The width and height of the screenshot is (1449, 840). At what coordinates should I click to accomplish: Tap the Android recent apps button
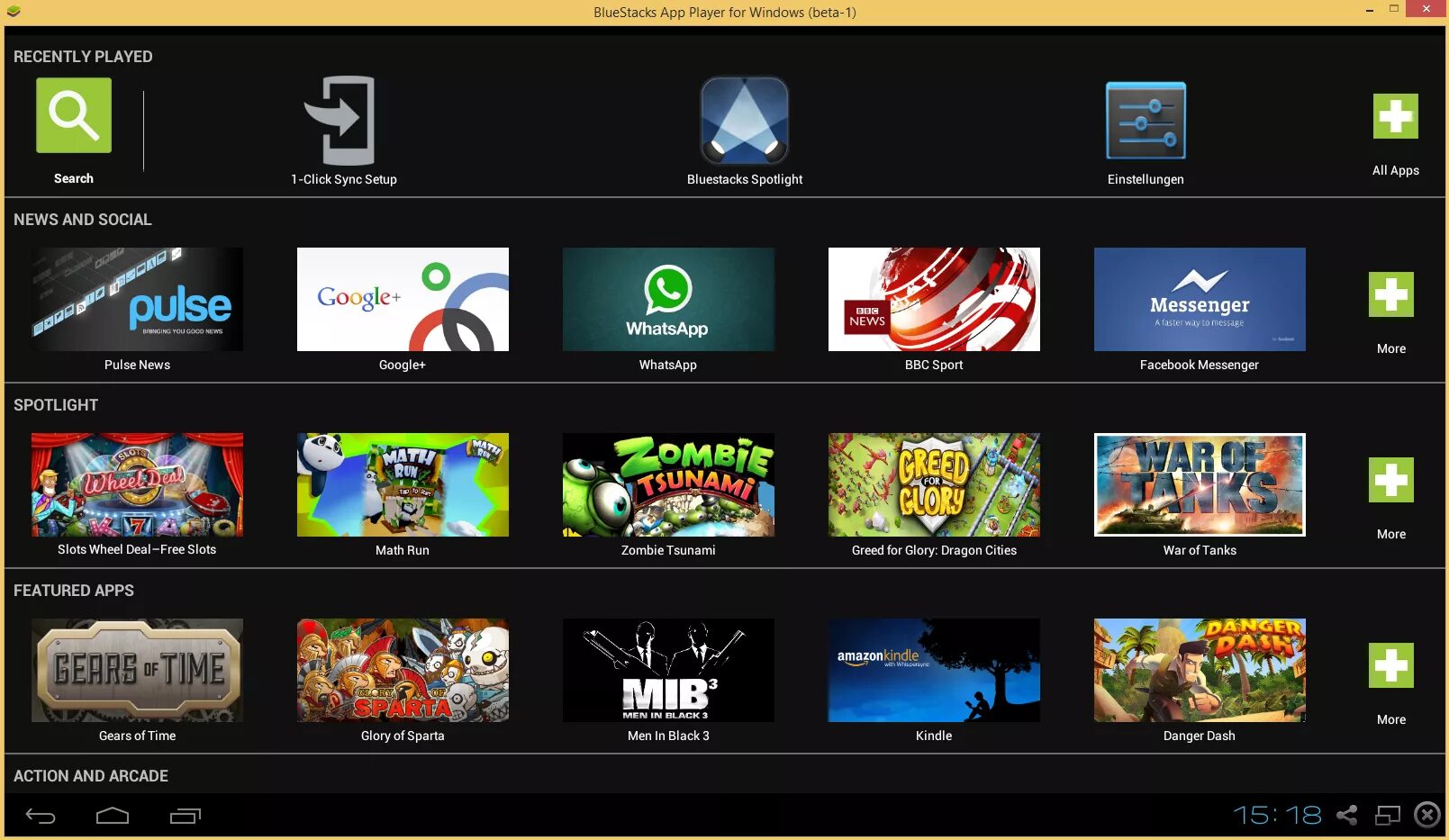[x=186, y=816]
